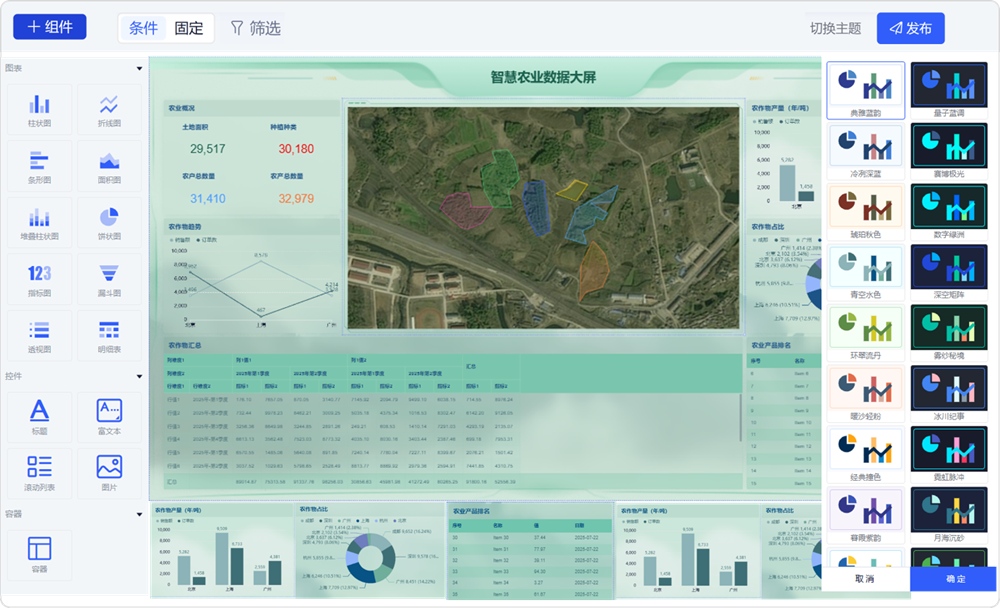Add the 图片 image control
This screenshot has width=1000, height=608.
[x=109, y=473]
